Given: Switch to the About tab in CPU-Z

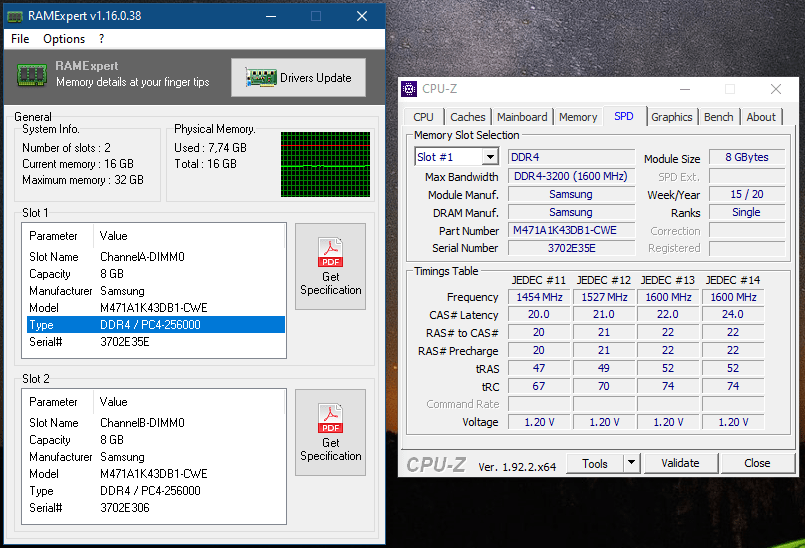Looking at the screenshot, I should pyautogui.click(x=761, y=117).
